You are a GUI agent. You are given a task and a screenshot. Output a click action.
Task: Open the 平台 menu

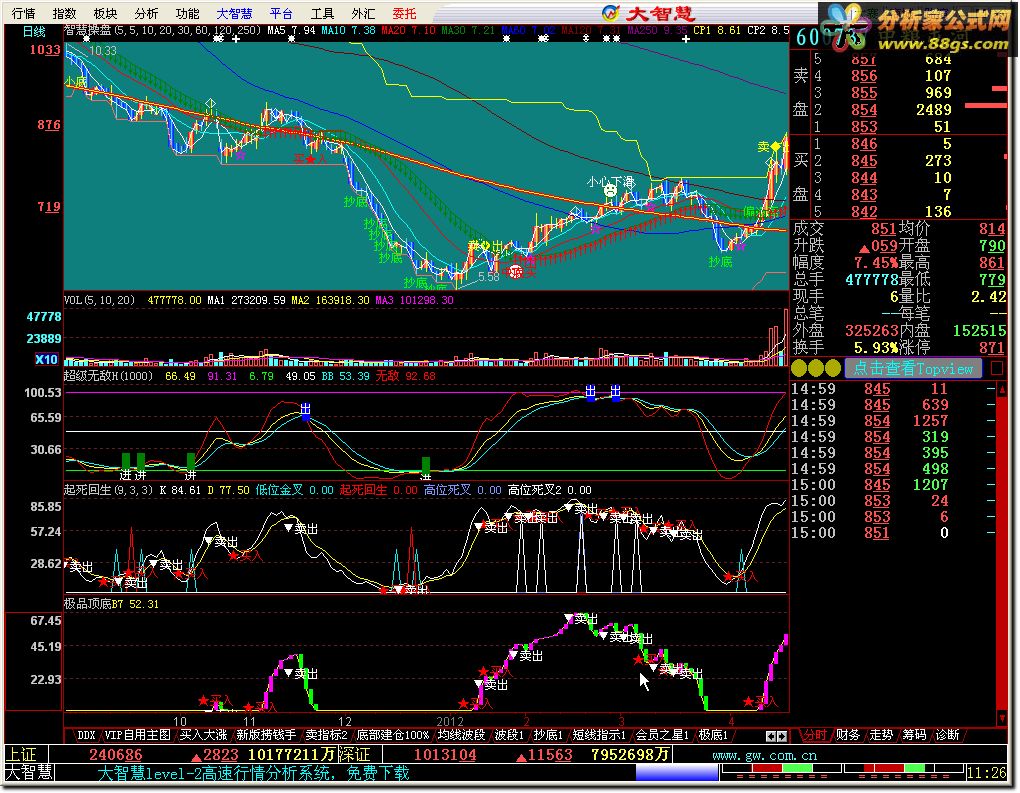click(281, 14)
